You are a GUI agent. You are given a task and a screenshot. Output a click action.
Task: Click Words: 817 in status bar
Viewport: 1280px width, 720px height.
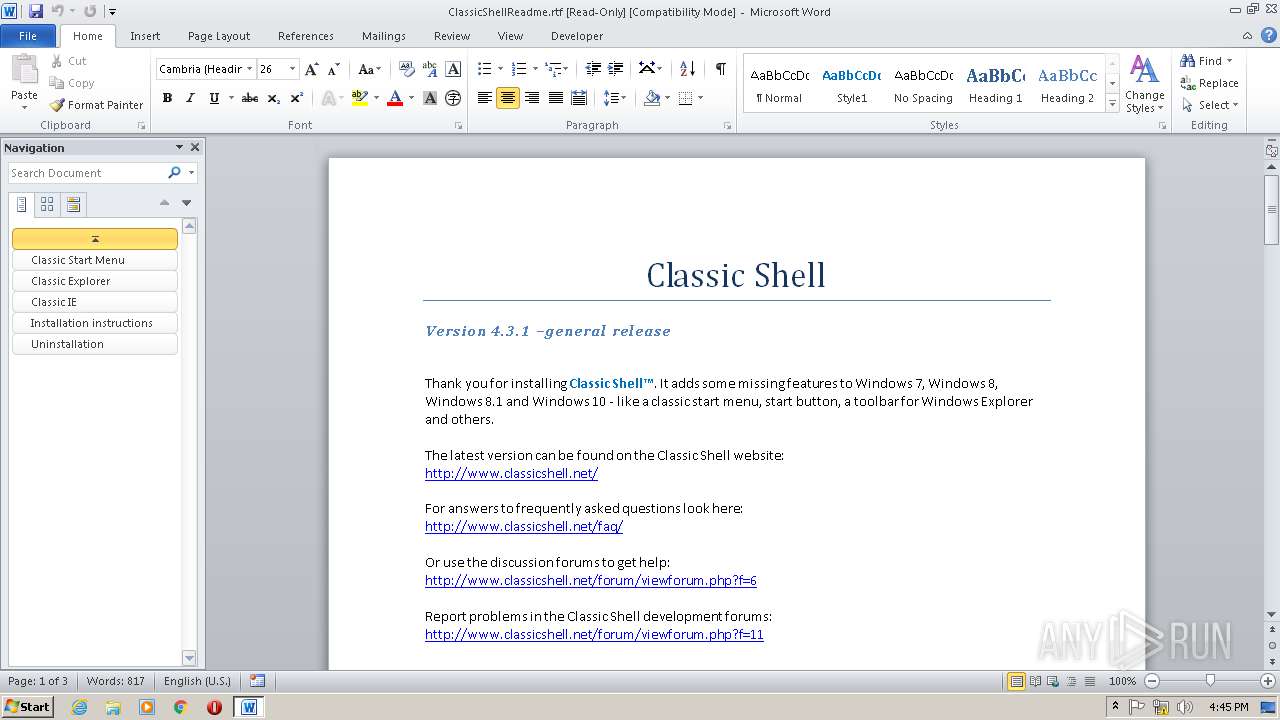116,681
